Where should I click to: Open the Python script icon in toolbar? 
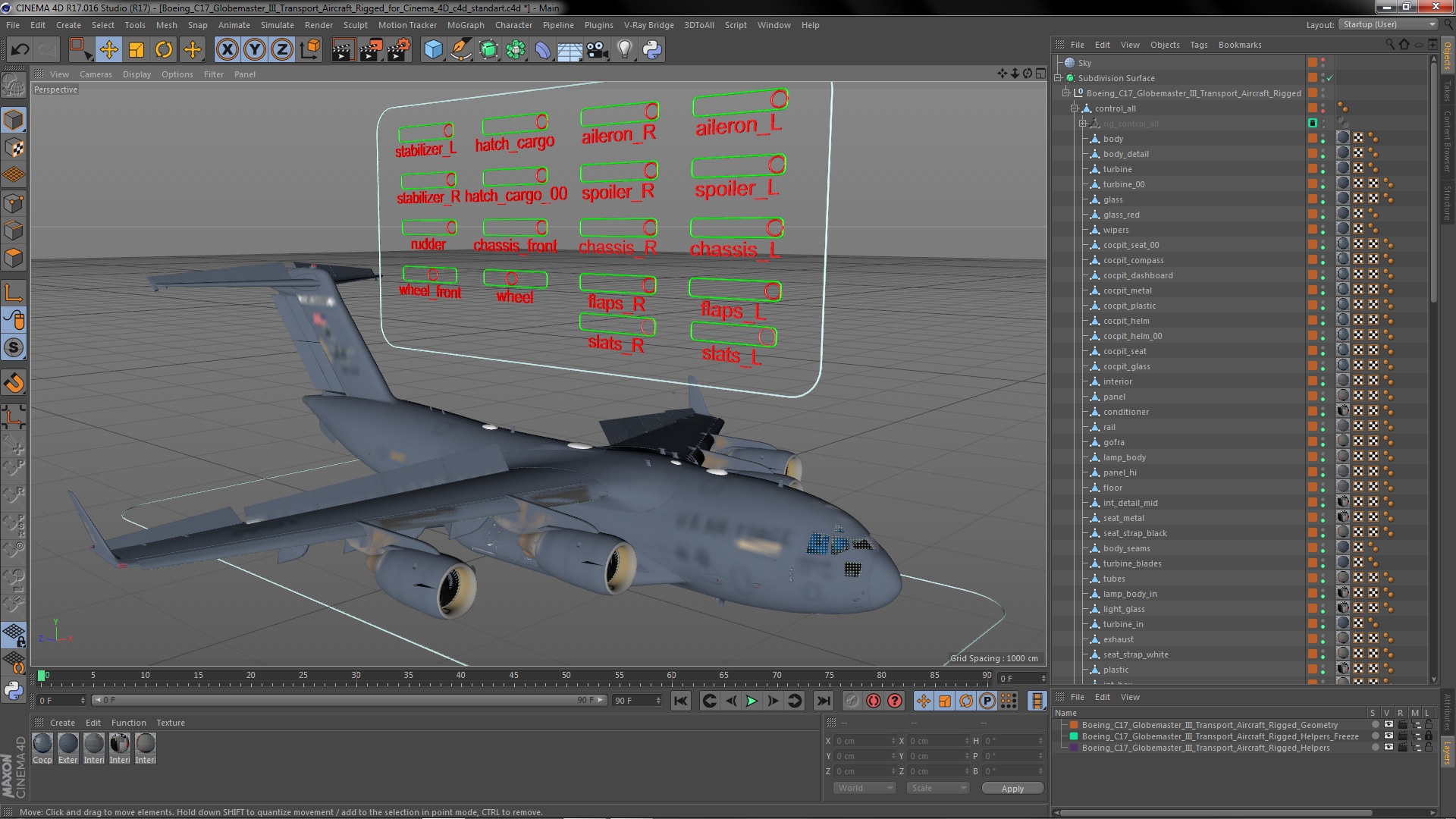[x=652, y=50]
